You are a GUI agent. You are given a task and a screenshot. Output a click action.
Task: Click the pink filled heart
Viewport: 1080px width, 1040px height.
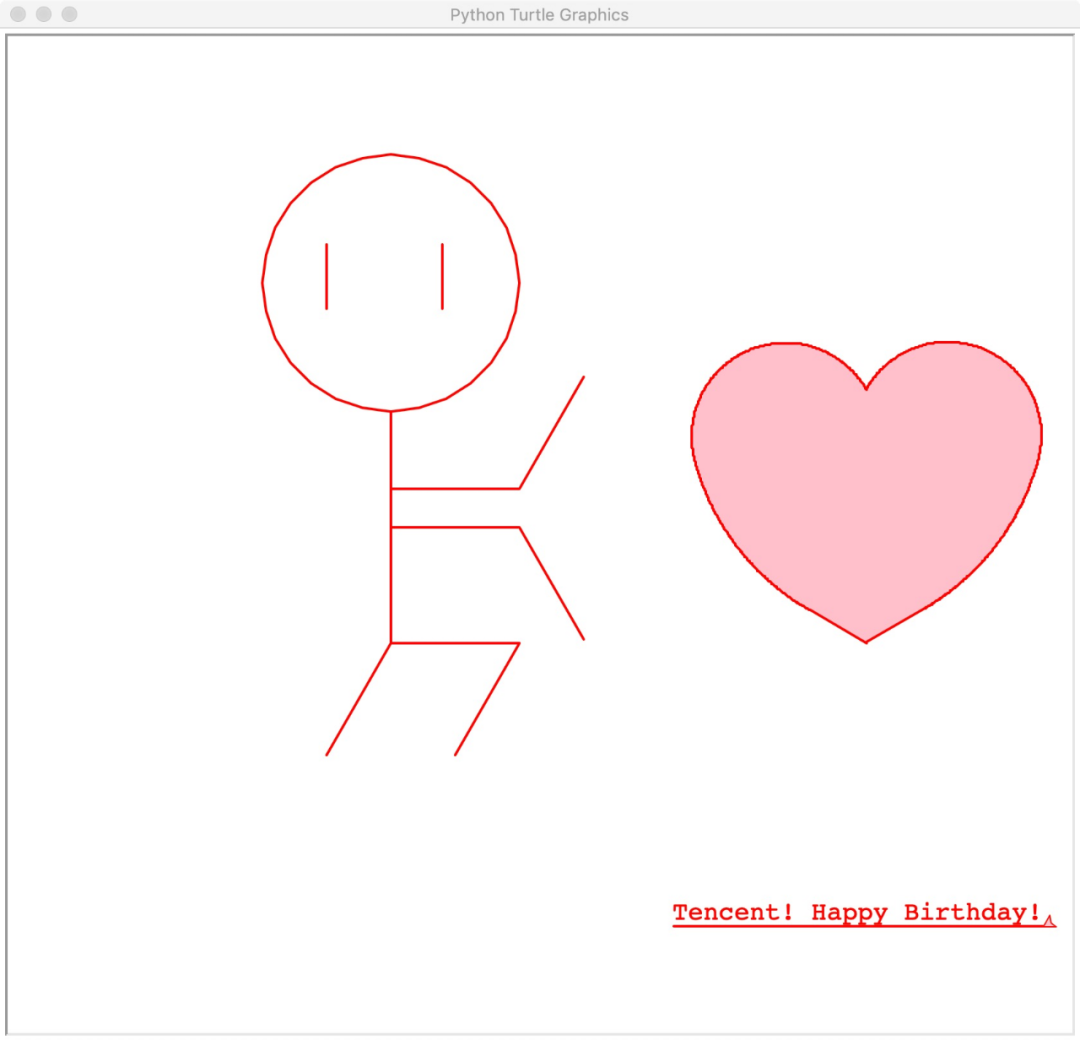pyautogui.click(x=866, y=492)
